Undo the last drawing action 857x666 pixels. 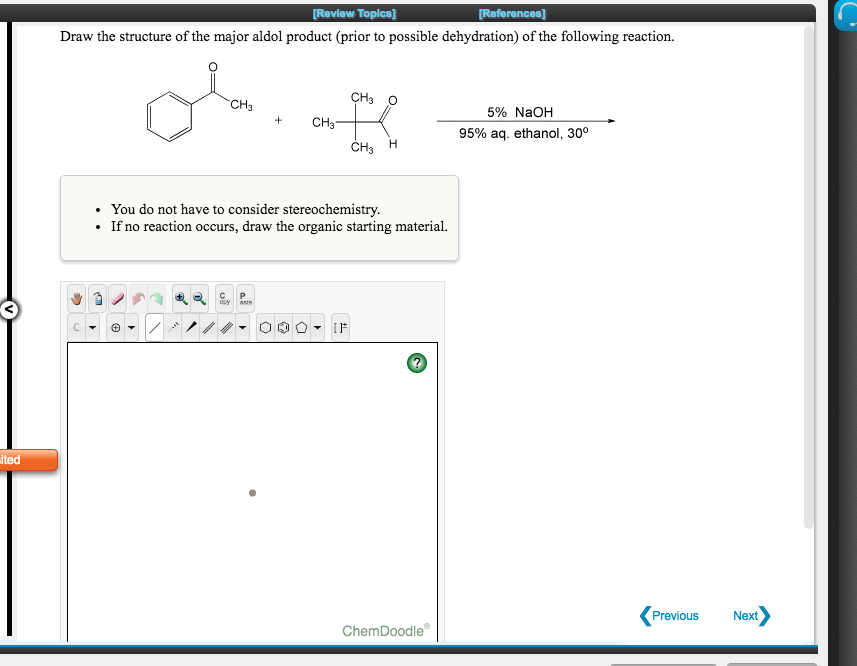click(137, 299)
